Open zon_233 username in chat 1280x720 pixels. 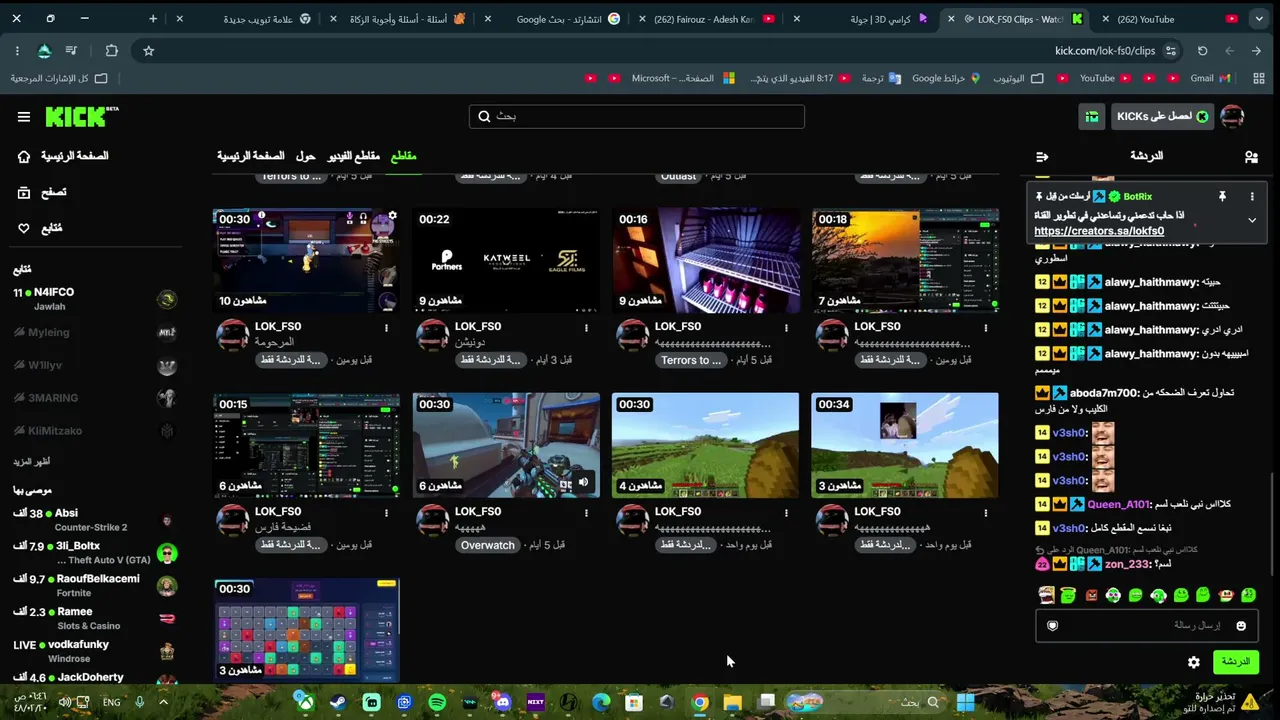[x=1126, y=565]
